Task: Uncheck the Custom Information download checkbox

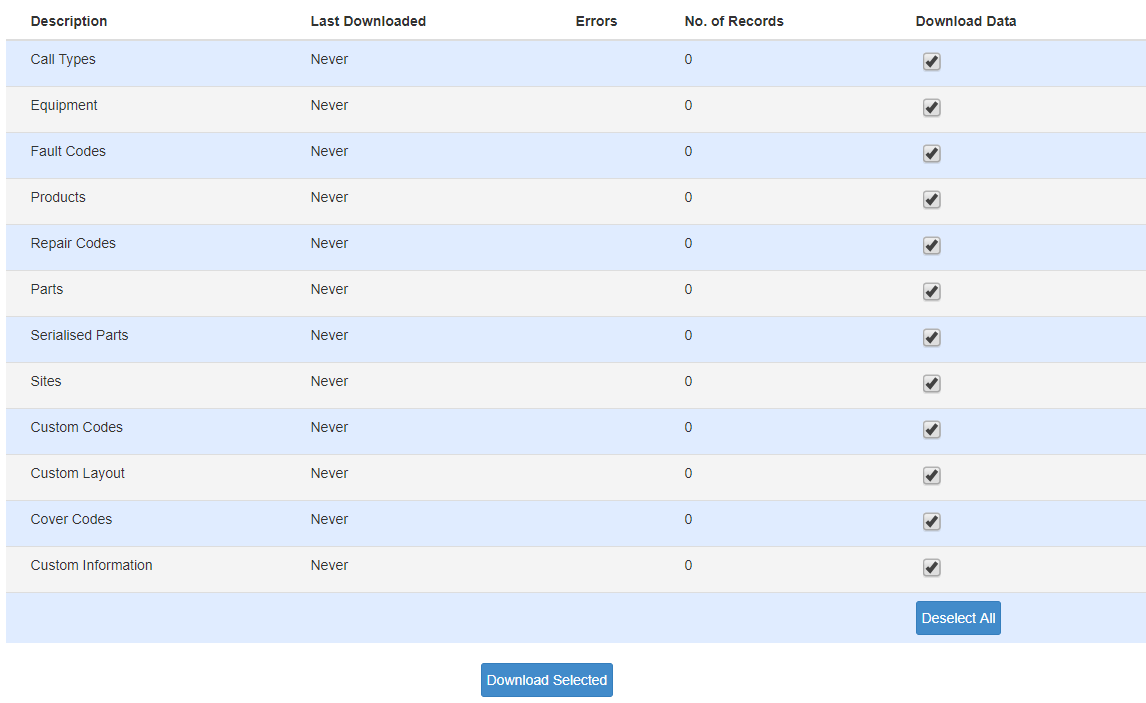Action: [931, 568]
